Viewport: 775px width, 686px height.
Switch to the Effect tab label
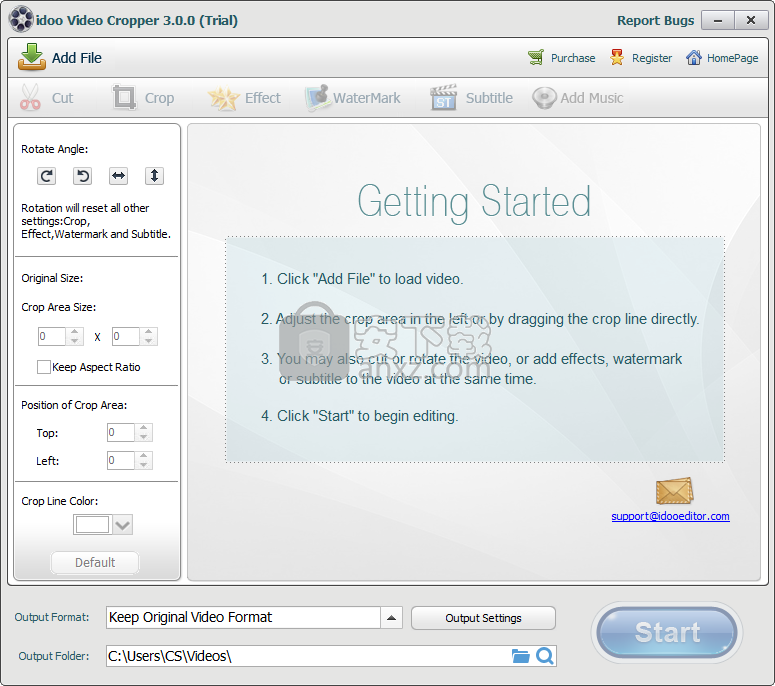coord(262,98)
